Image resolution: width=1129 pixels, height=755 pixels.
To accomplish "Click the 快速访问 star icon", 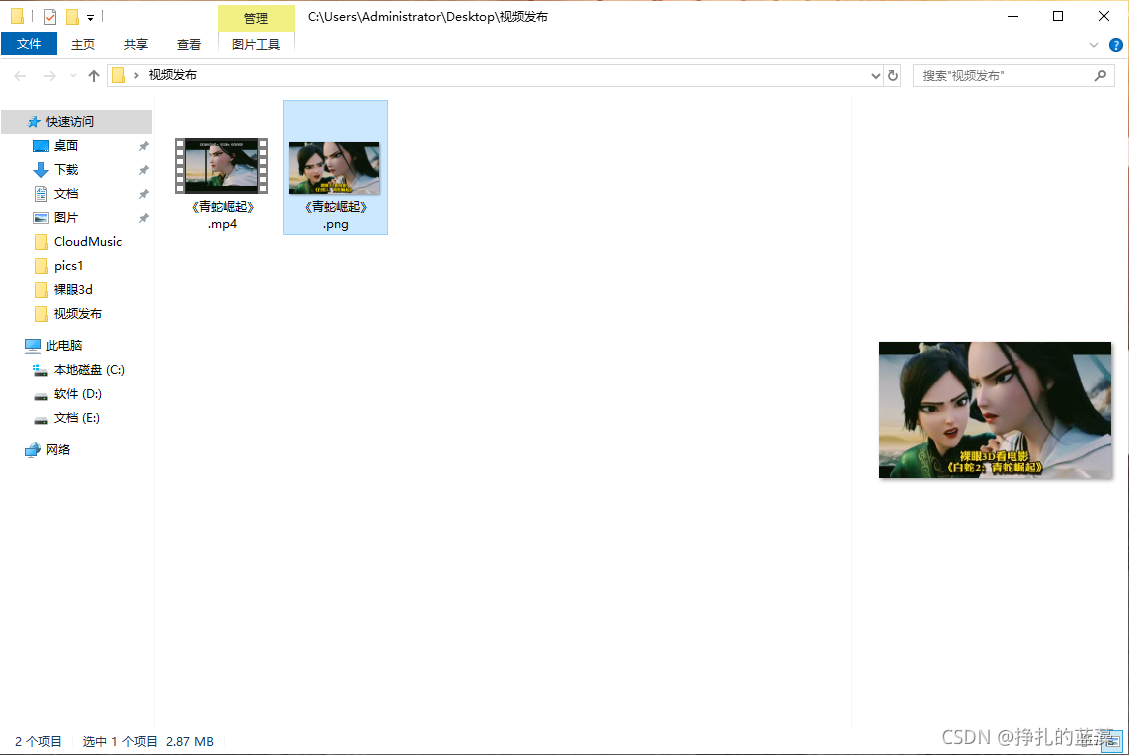I will tap(34, 122).
